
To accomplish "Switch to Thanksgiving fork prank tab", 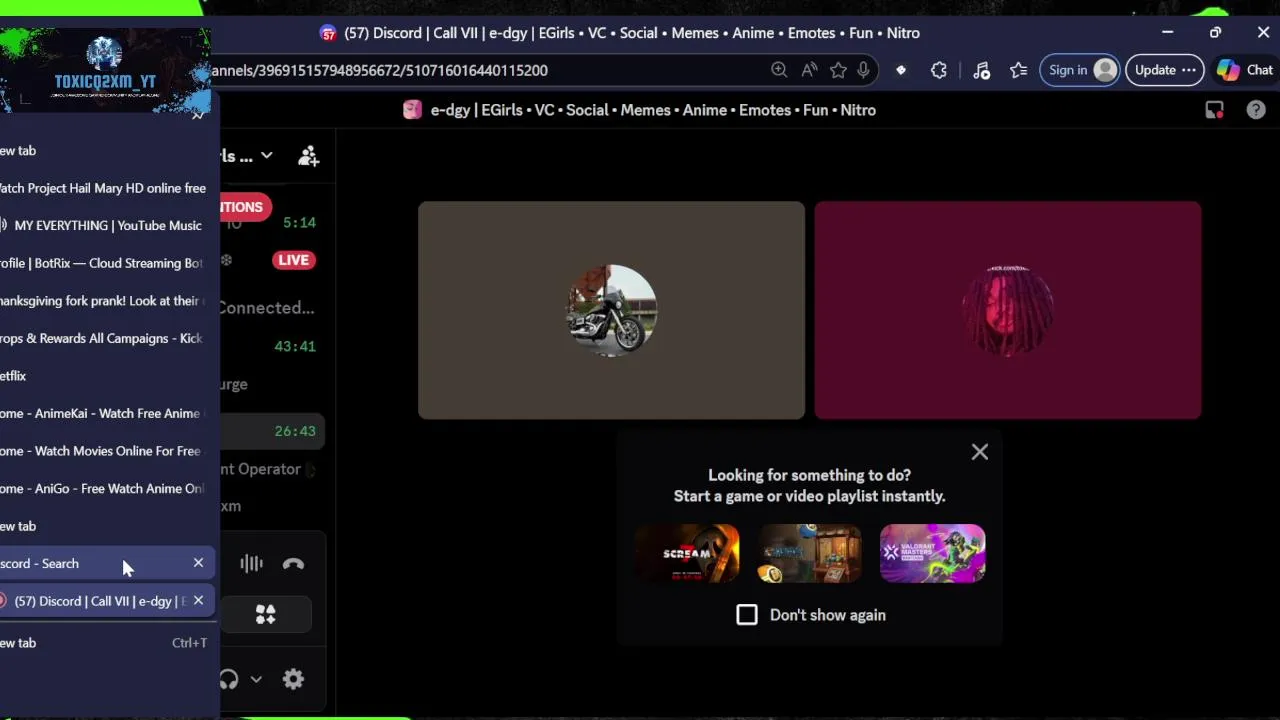I will point(105,300).
